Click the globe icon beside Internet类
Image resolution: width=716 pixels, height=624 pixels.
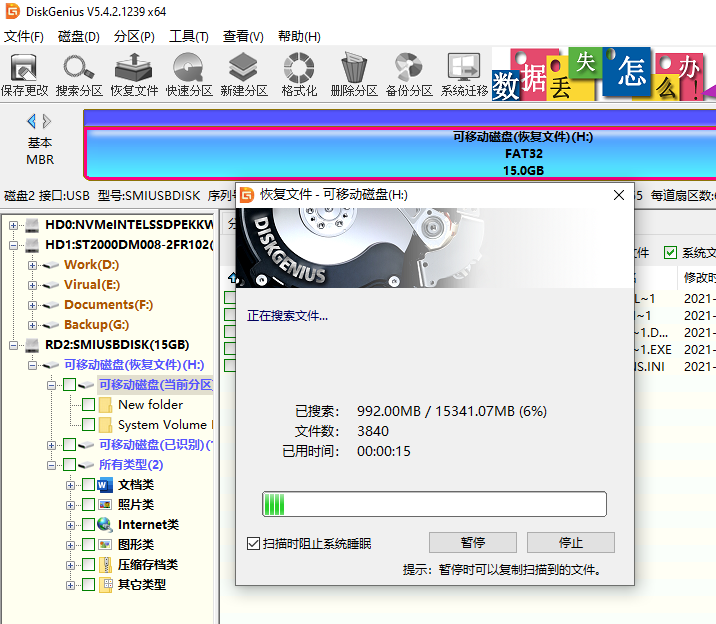[x=105, y=525]
